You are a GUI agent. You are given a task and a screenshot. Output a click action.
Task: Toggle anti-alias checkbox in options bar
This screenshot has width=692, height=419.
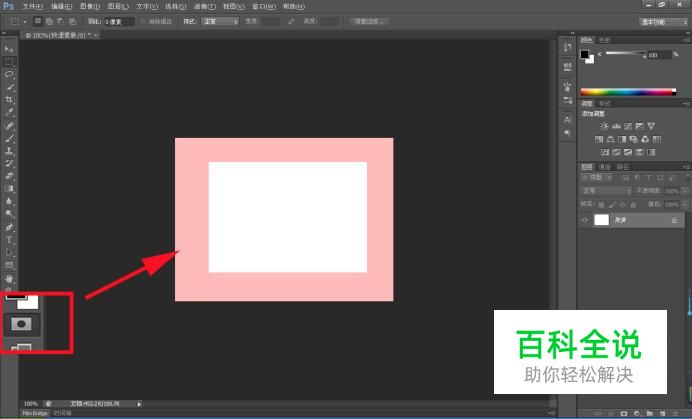pyautogui.click(x=143, y=21)
